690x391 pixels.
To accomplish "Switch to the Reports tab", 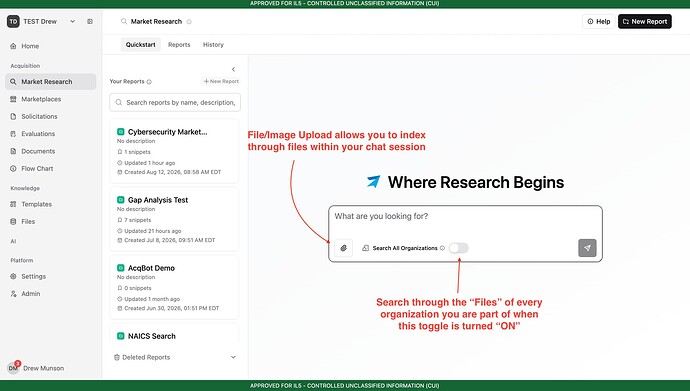I will pos(179,44).
